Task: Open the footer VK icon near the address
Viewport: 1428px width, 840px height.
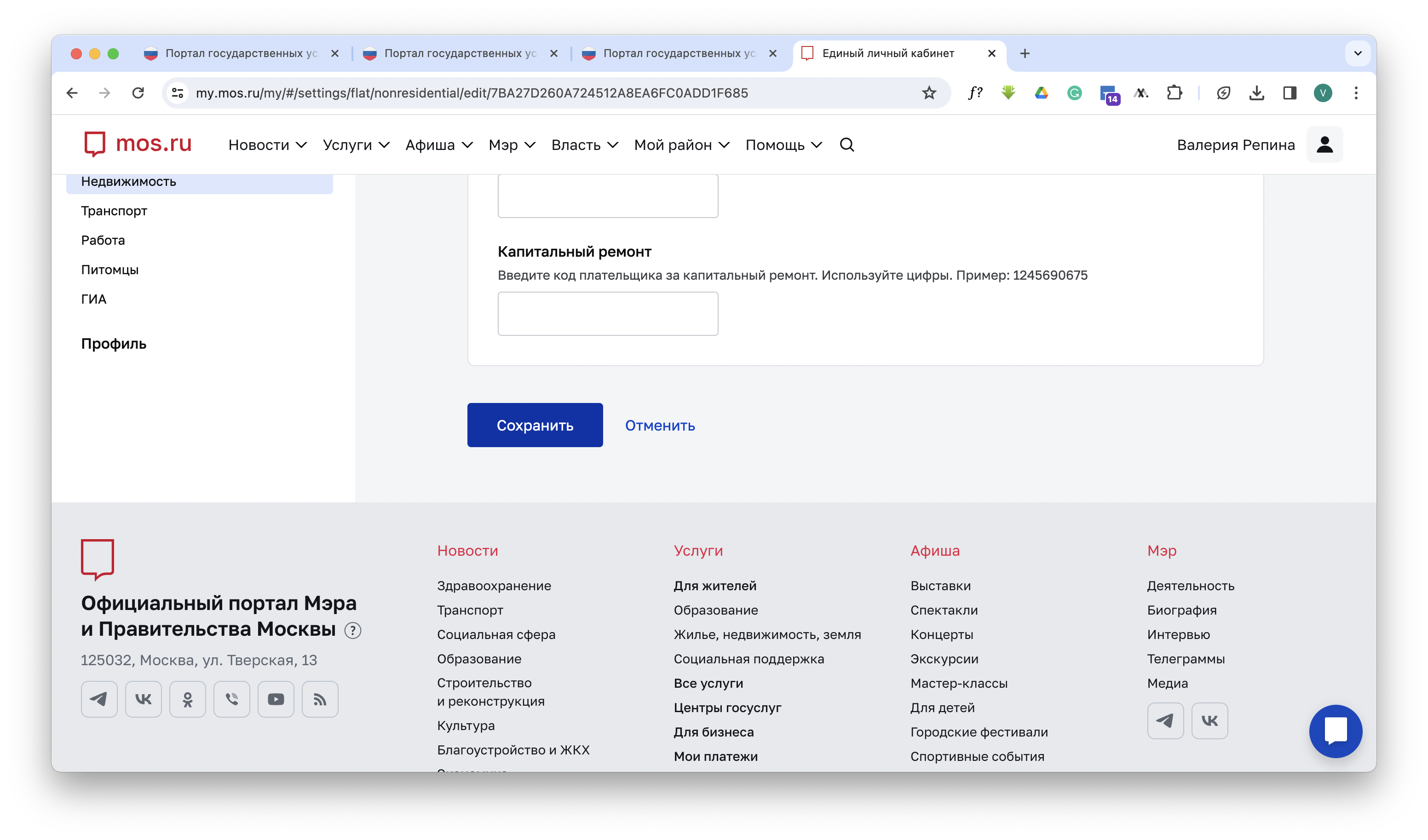Action: (144, 699)
